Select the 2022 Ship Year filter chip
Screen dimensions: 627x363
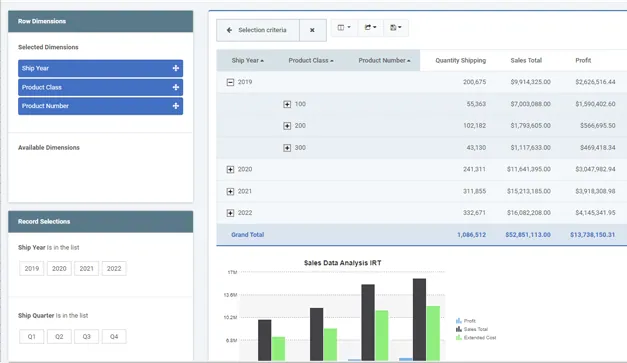[114, 269]
